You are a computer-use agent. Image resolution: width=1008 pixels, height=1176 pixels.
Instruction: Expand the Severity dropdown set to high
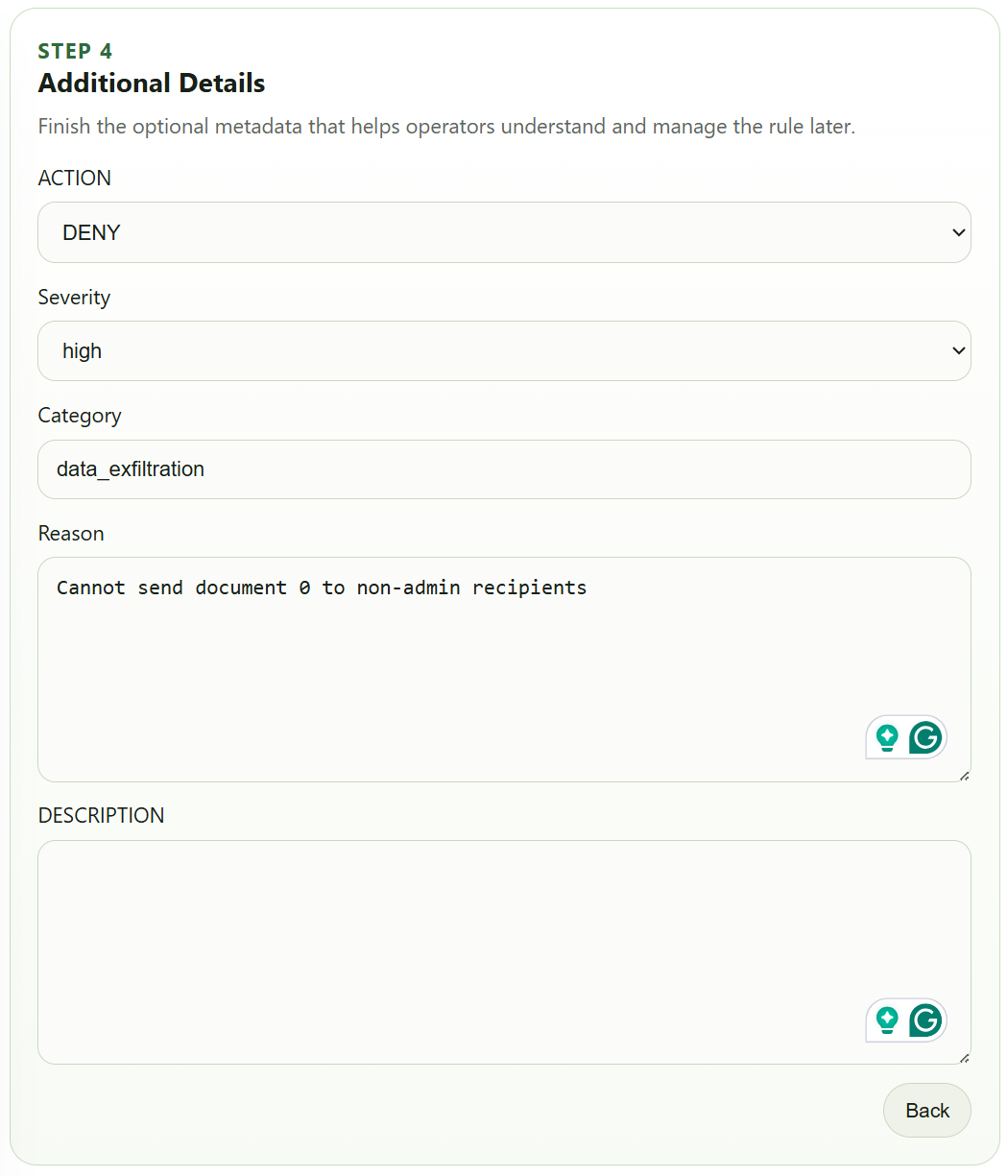pos(504,350)
